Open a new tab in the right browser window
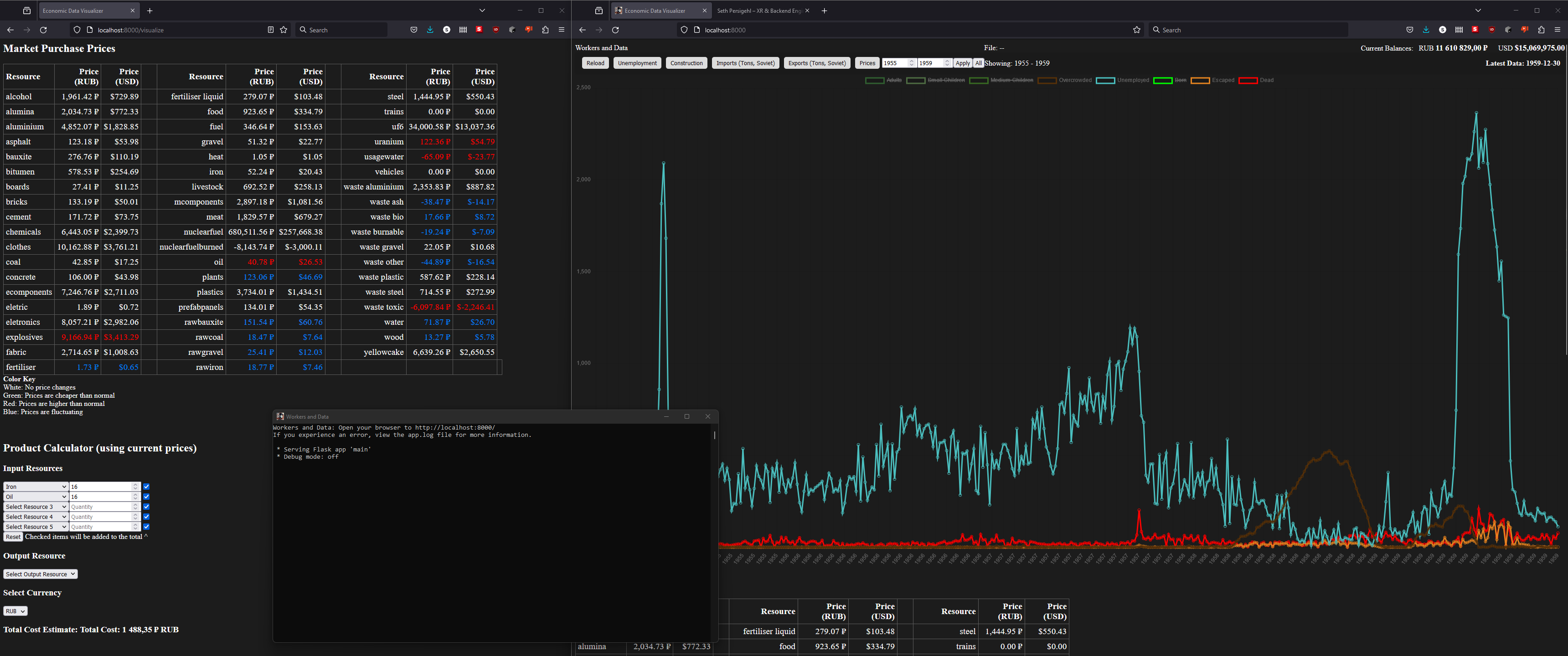Image resolution: width=1568 pixels, height=656 pixels. coord(824,10)
